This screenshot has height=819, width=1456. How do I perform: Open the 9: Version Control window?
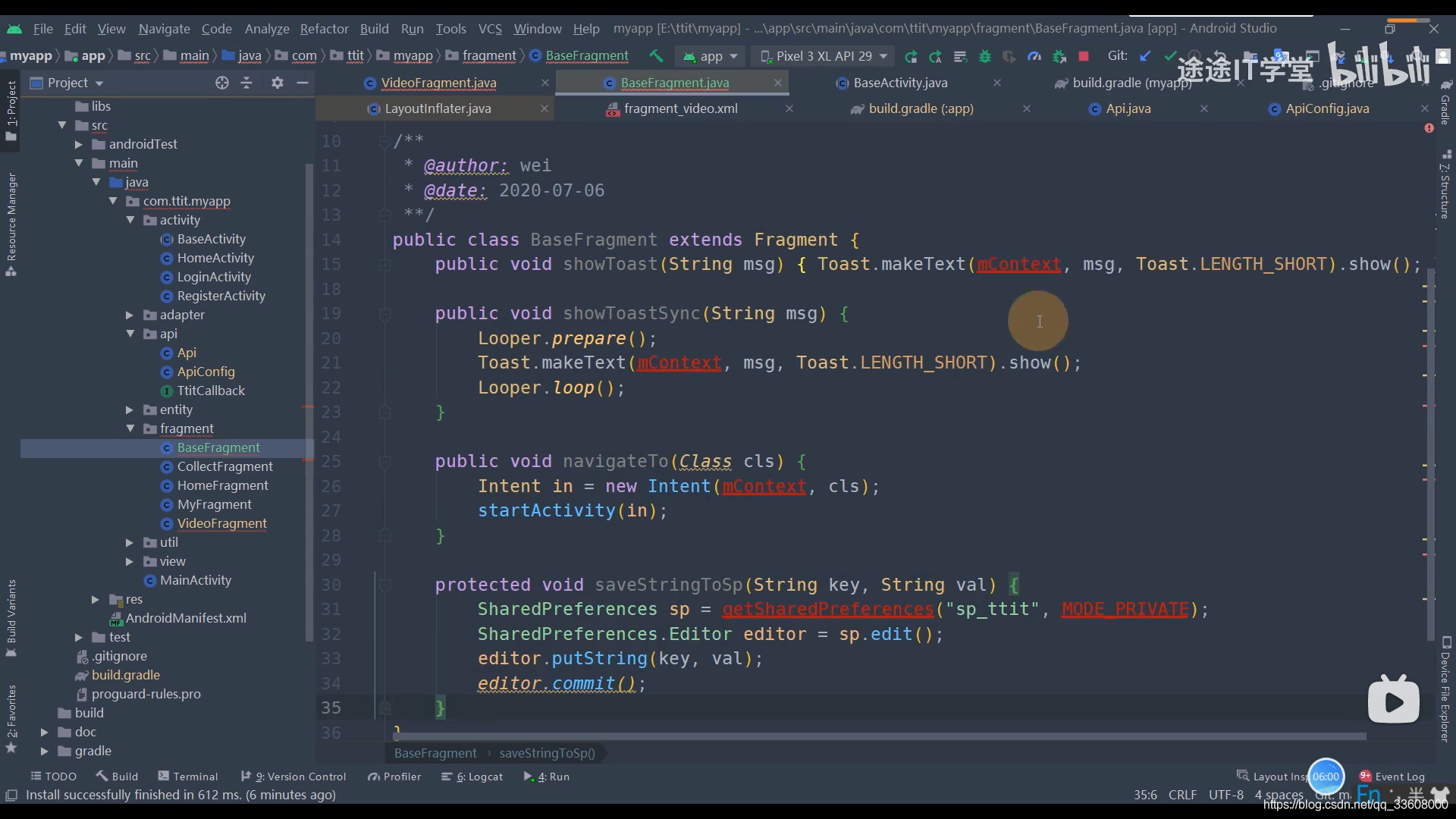[x=293, y=777]
